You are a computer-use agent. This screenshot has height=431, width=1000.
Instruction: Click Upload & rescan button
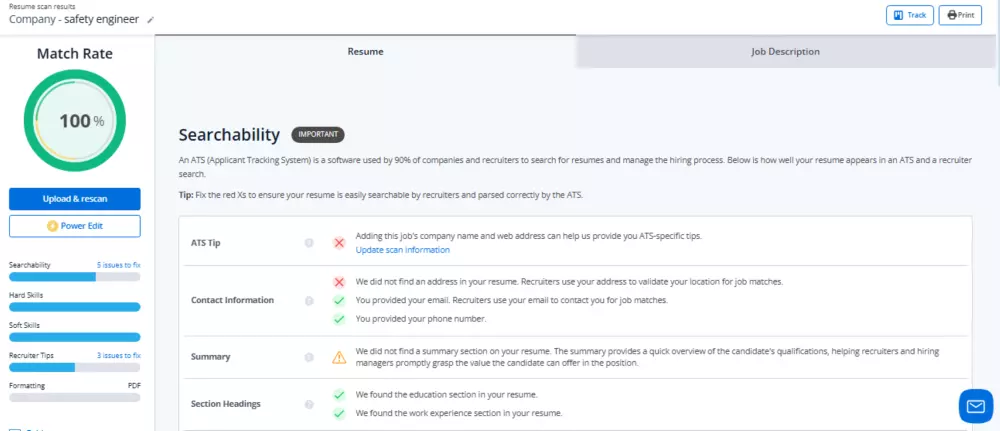75,198
